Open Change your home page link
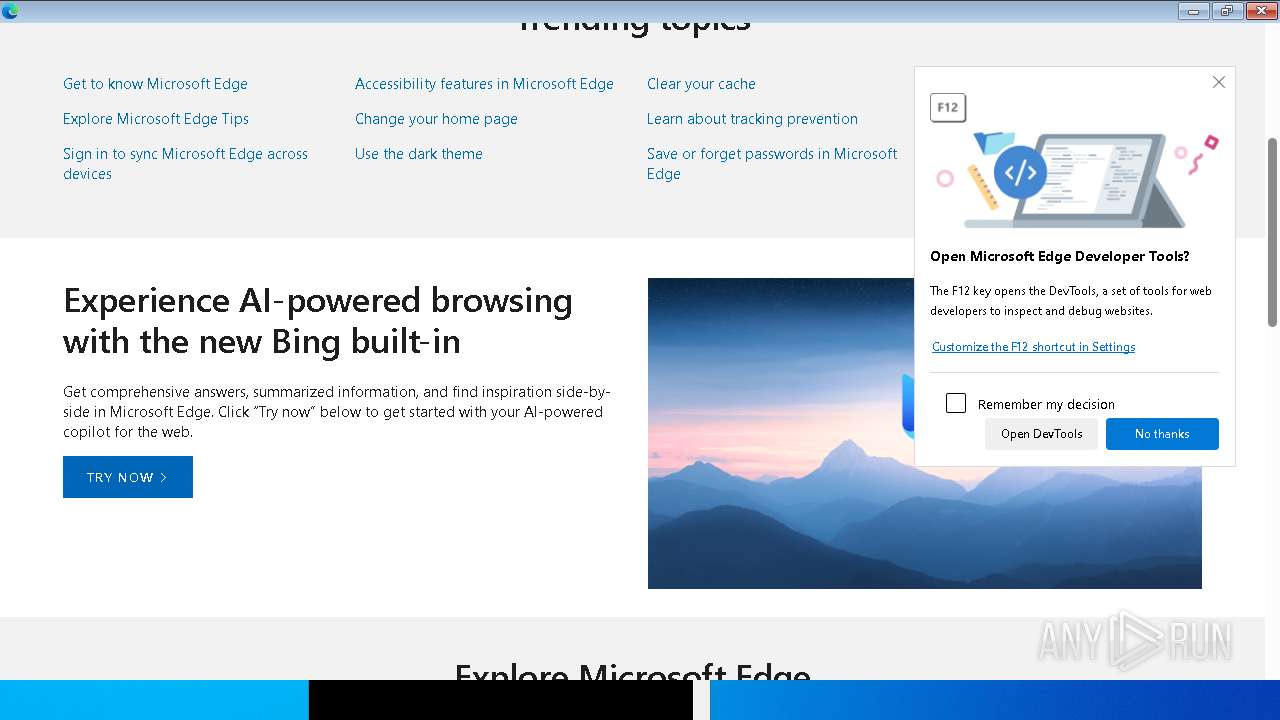 tap(436, 119)
